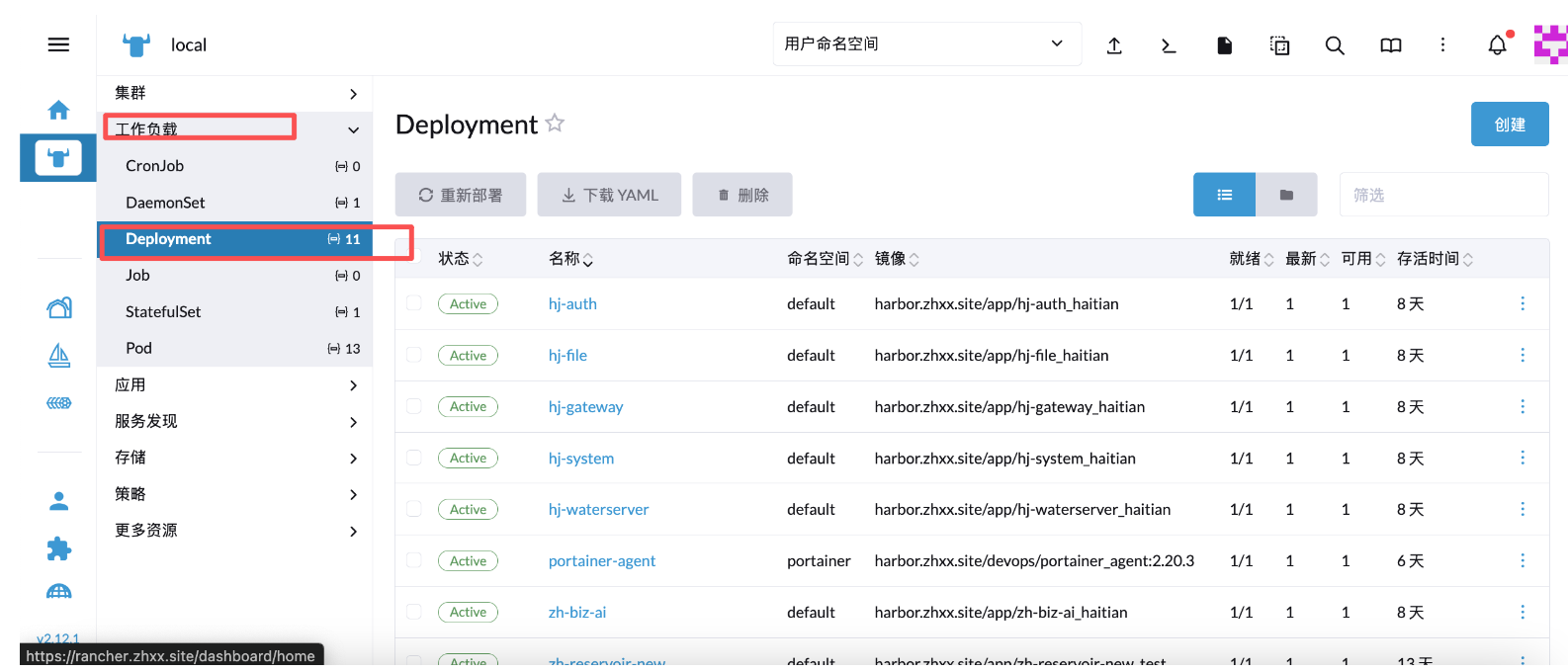Image resolution: width=1568 pixels, height=672 pixels.
Task: Tick the checkbox for hj-gateway deployment
Action: (x=414, y=406)
